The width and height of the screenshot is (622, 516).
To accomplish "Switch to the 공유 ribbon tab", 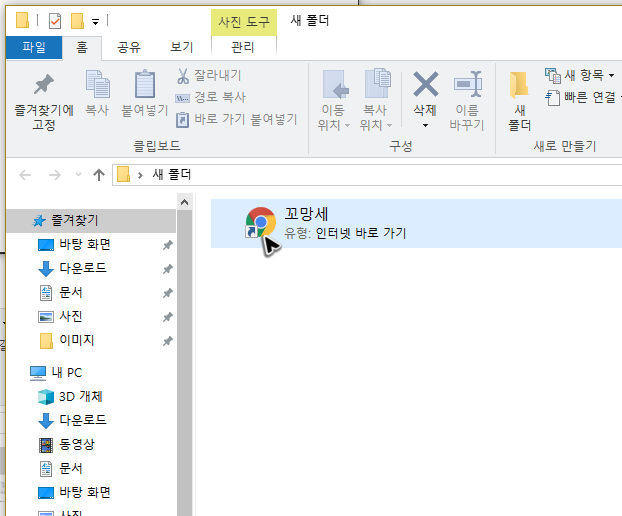I will click(129, 48).
